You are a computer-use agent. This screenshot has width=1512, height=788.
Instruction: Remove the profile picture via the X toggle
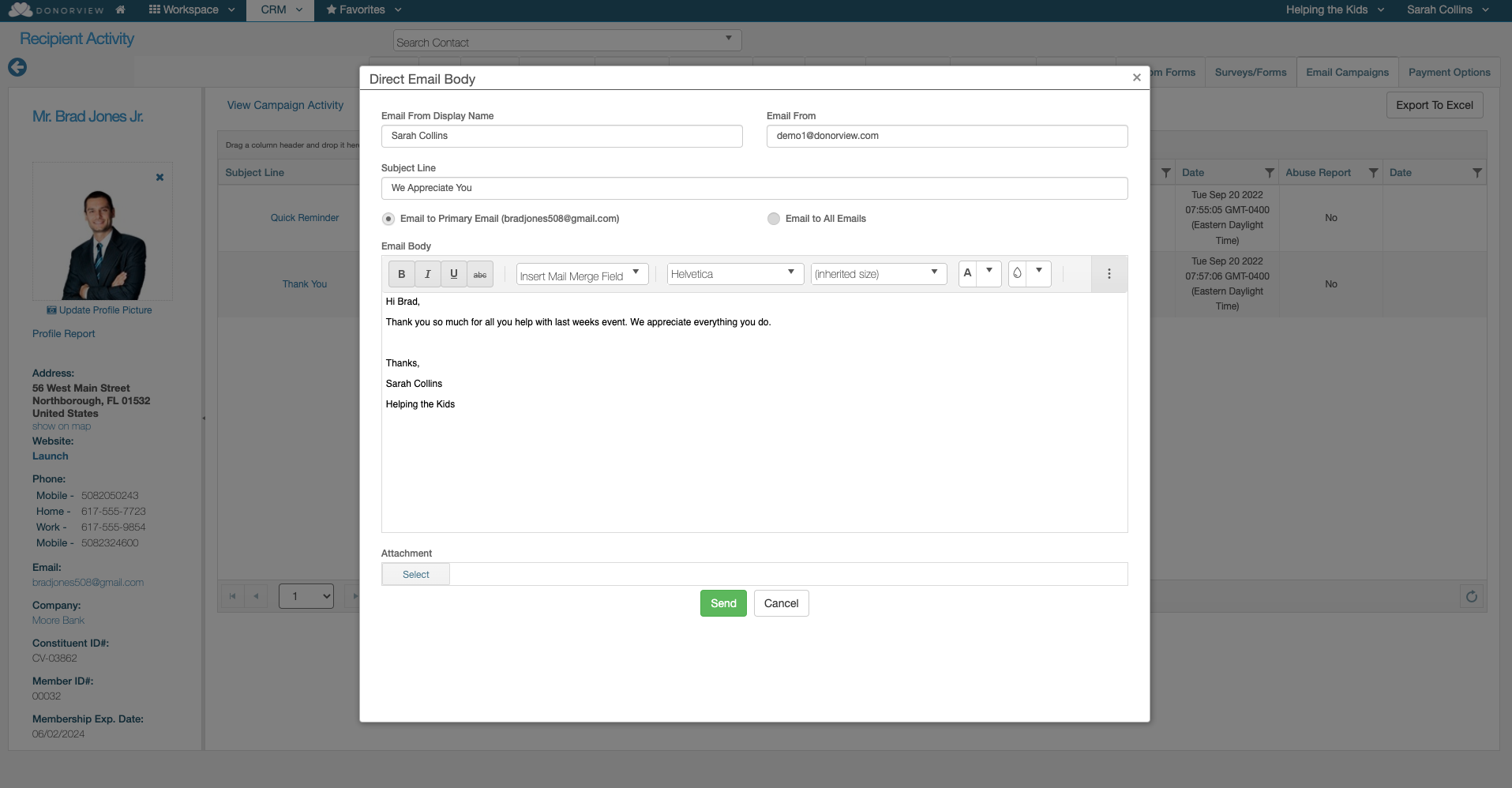[x=159, y=177]
